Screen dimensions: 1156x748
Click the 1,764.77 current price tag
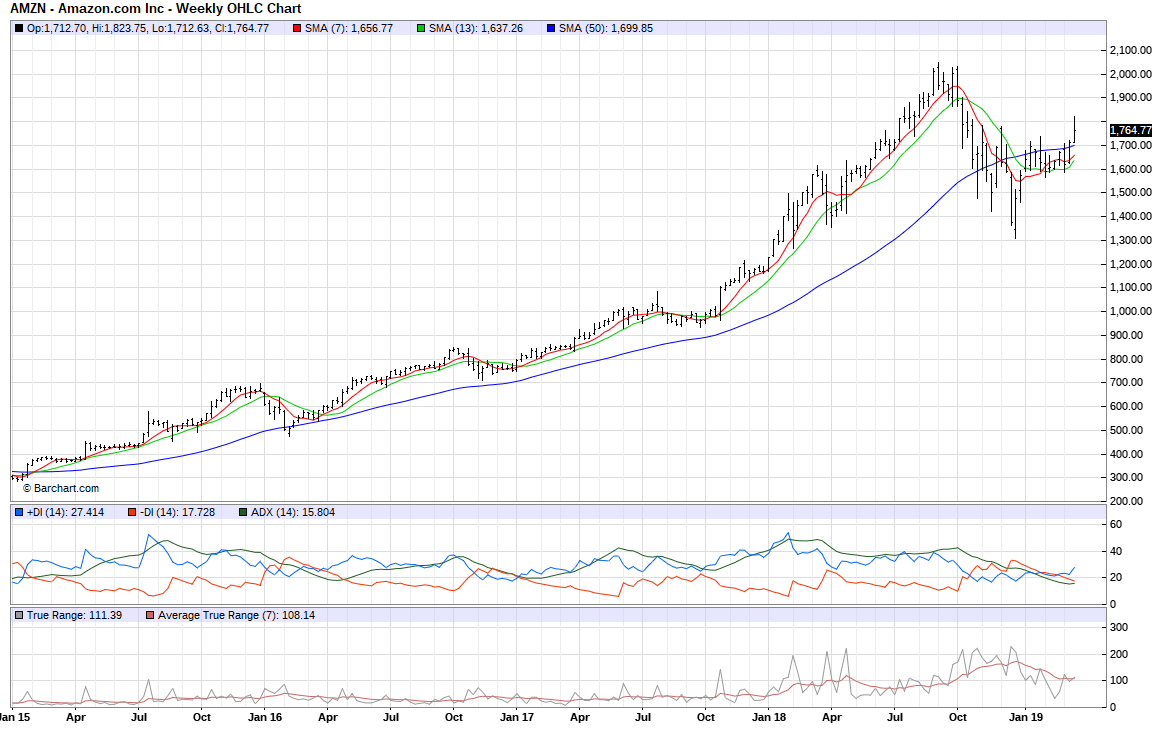1130,129
